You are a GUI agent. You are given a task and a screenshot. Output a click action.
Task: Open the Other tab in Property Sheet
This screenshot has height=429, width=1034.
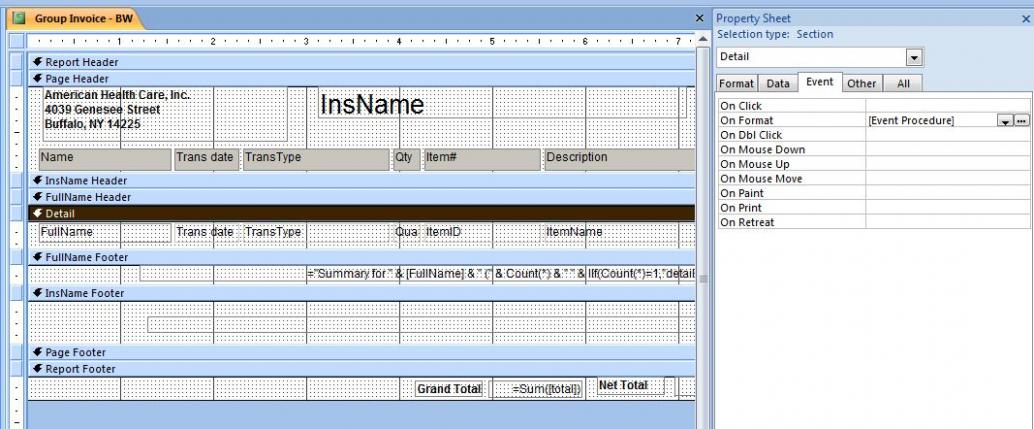click(861, 84)
